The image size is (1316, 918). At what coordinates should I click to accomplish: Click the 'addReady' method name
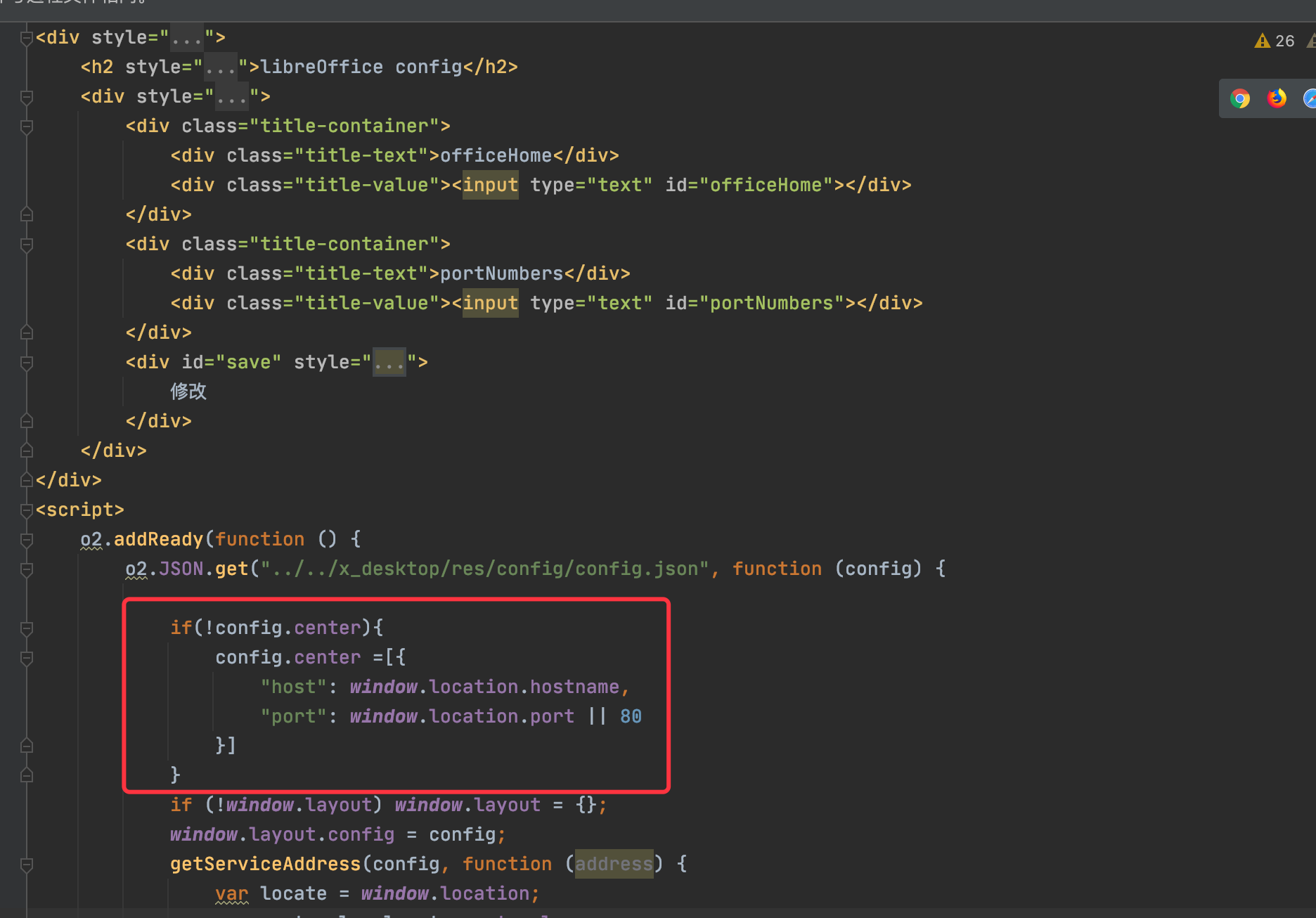click(x=159, y=540)
